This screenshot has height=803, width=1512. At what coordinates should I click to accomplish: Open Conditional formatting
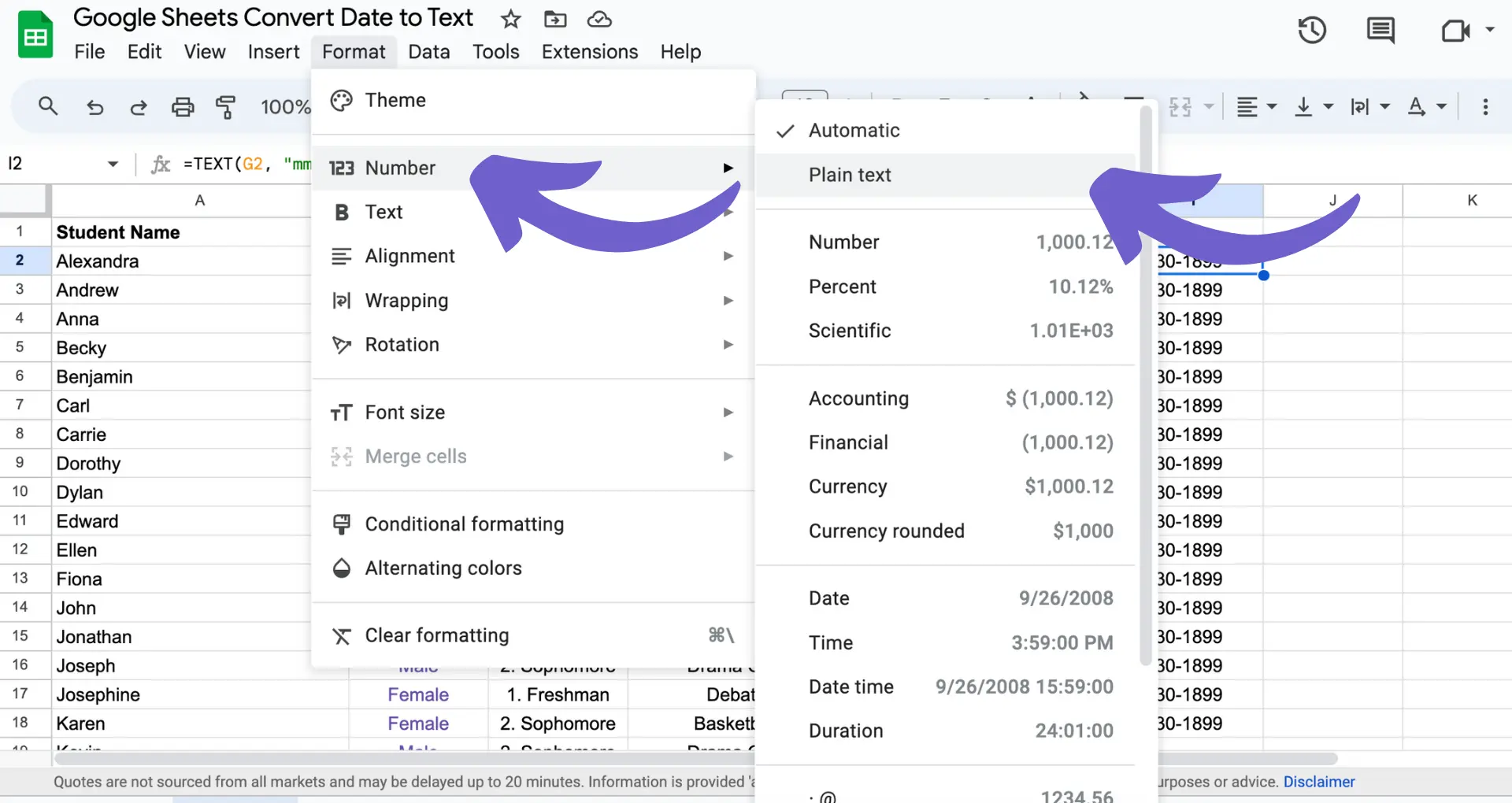click(533, 524)
